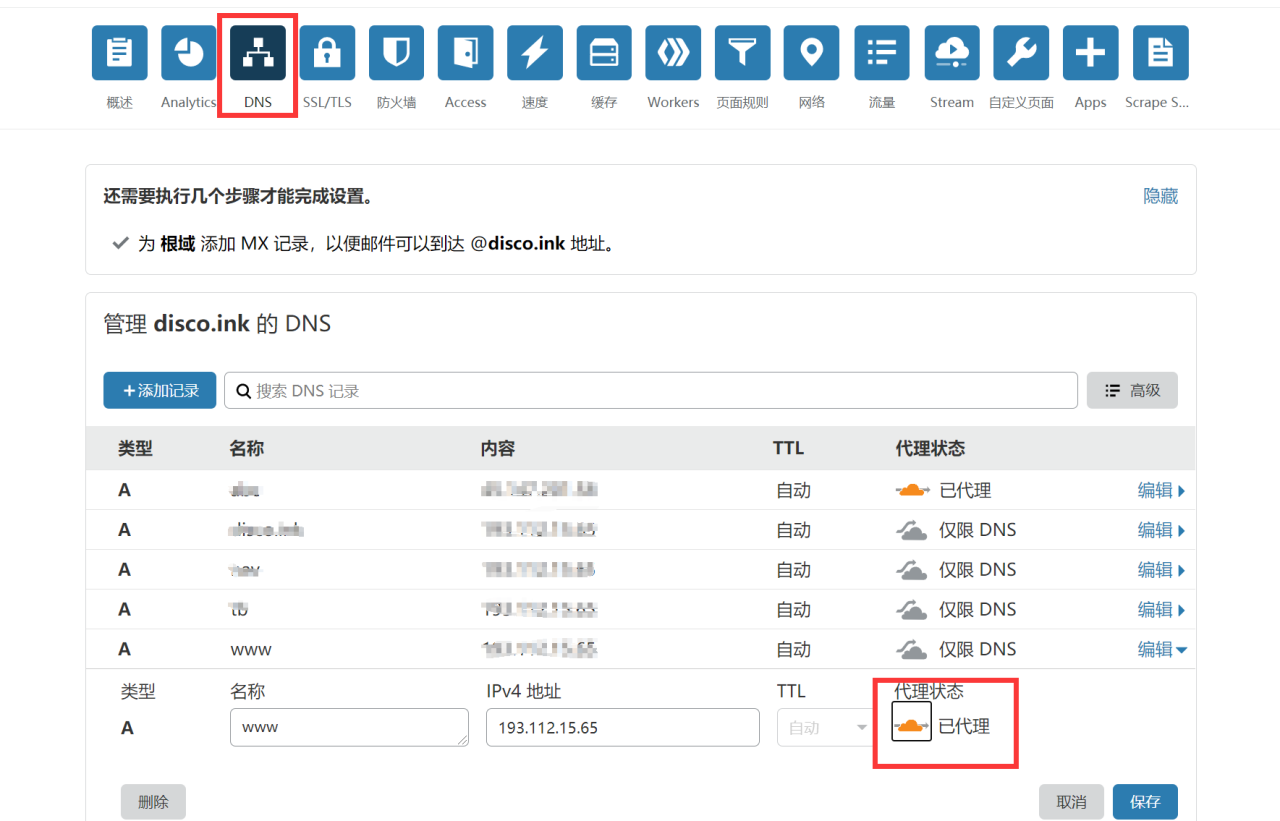Click the gray cloud in the www row
Image resolution: width=1280 pixels, height=821 pixels.
click(911, 649)
